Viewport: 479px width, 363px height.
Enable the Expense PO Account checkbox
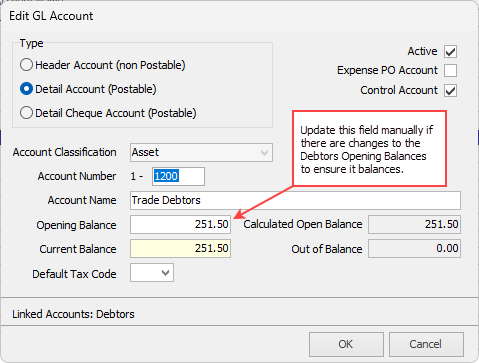(450, 71)
